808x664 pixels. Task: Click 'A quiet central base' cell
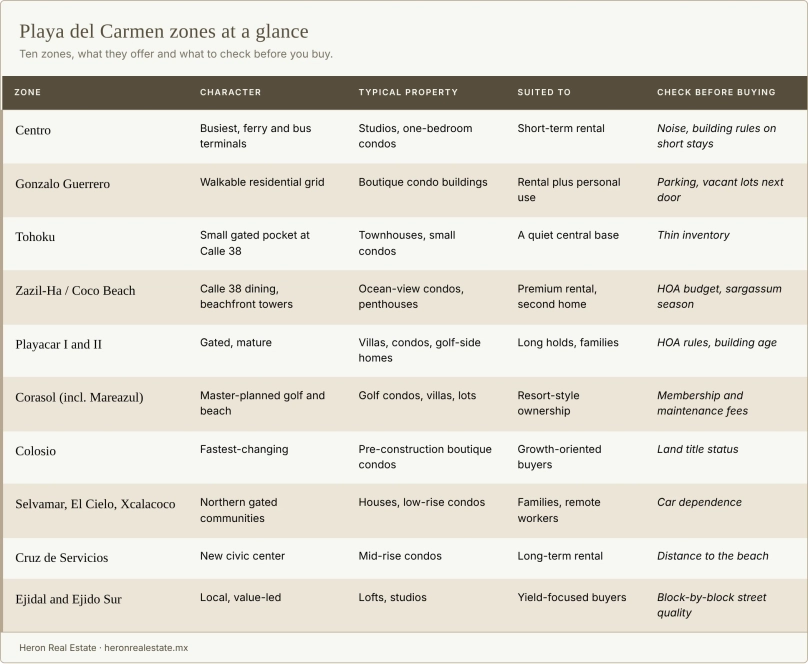(568, 235)
